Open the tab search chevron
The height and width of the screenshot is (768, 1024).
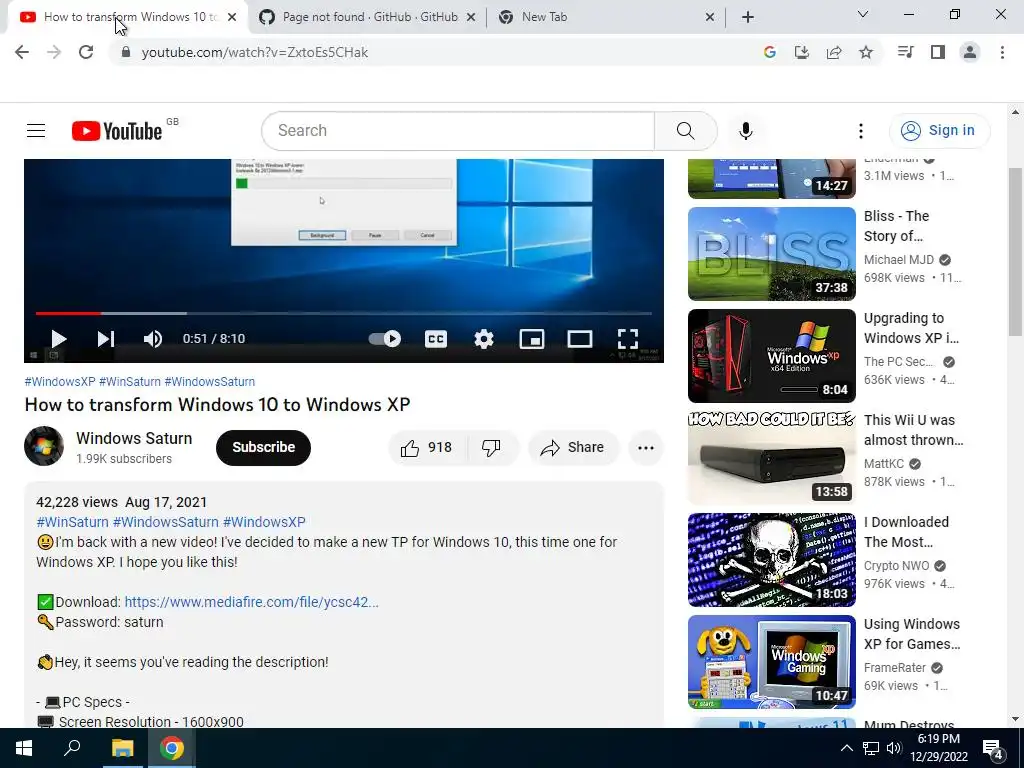pos(863,14)
